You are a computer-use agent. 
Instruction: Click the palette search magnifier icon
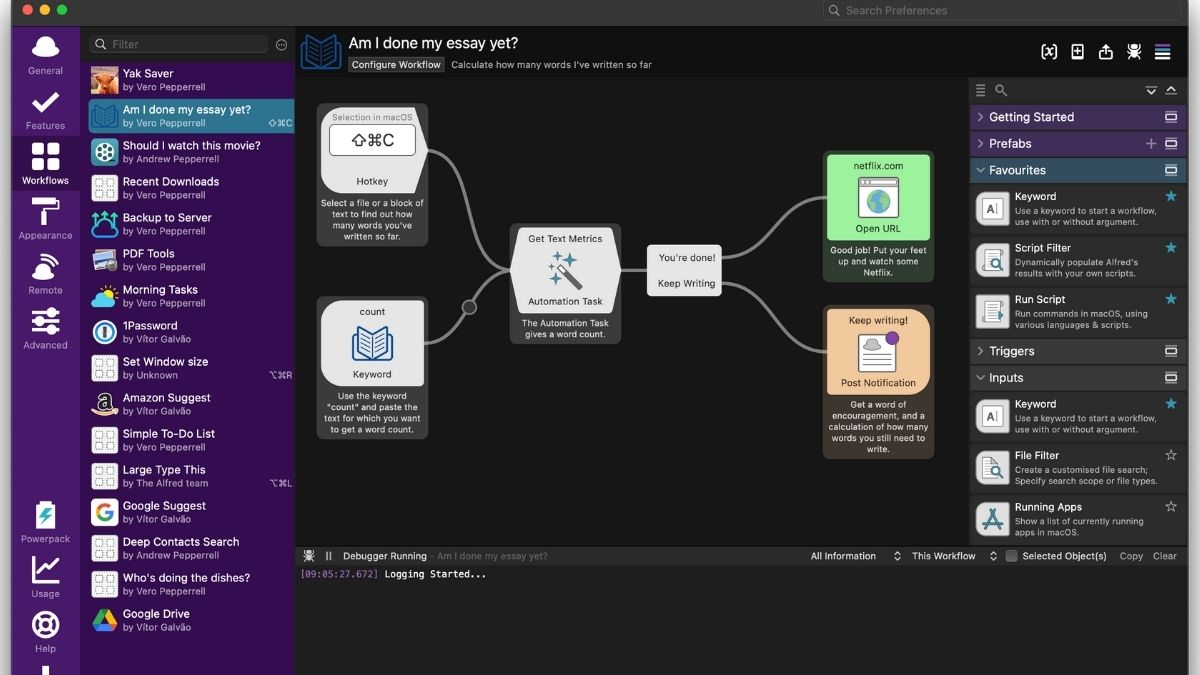[1001, 90]
